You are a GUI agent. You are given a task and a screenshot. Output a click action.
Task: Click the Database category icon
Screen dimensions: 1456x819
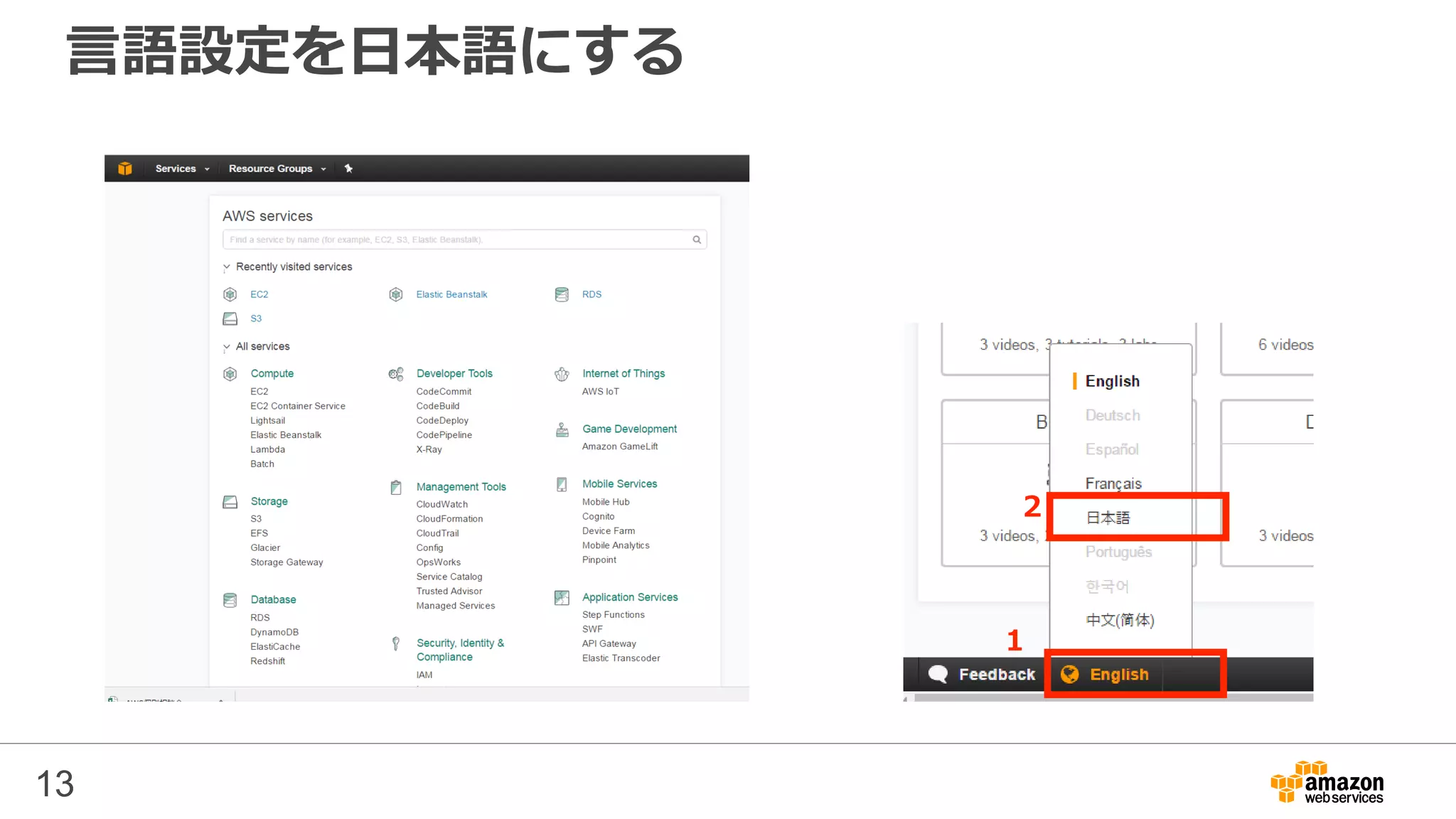pyautogui.click(x=230, y=600)
